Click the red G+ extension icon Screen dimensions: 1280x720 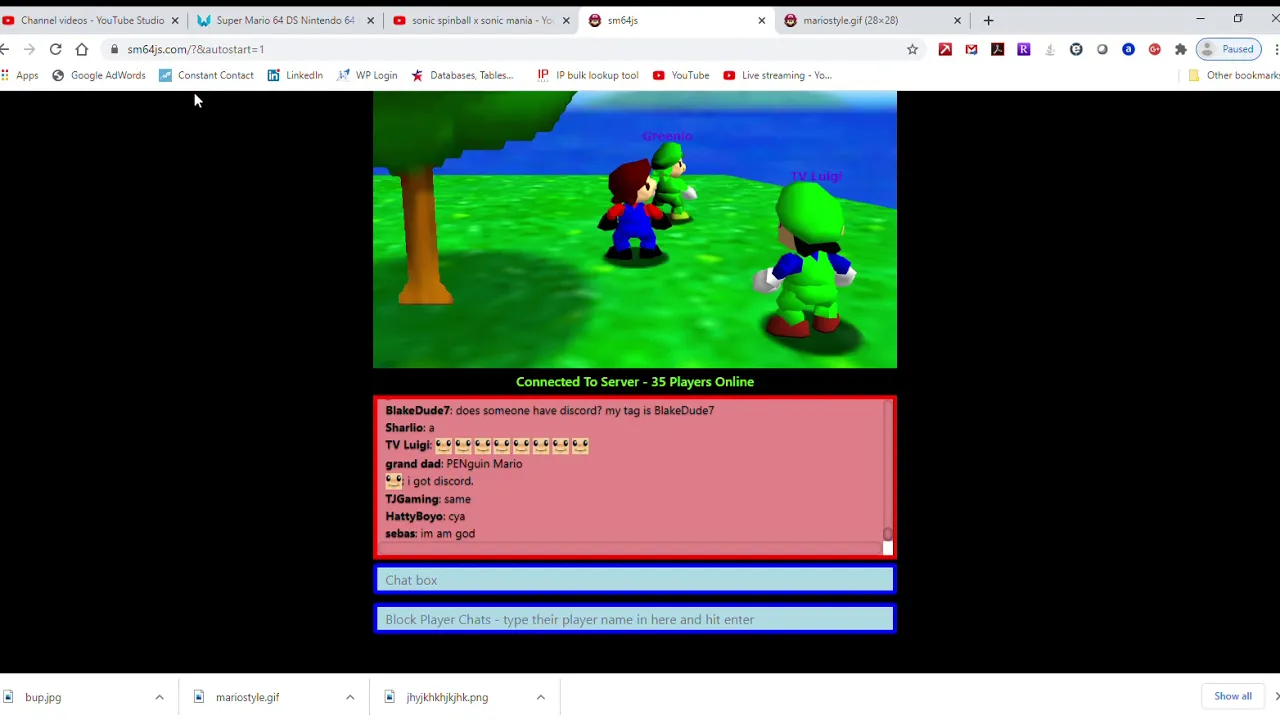[x=1154, y=49]
